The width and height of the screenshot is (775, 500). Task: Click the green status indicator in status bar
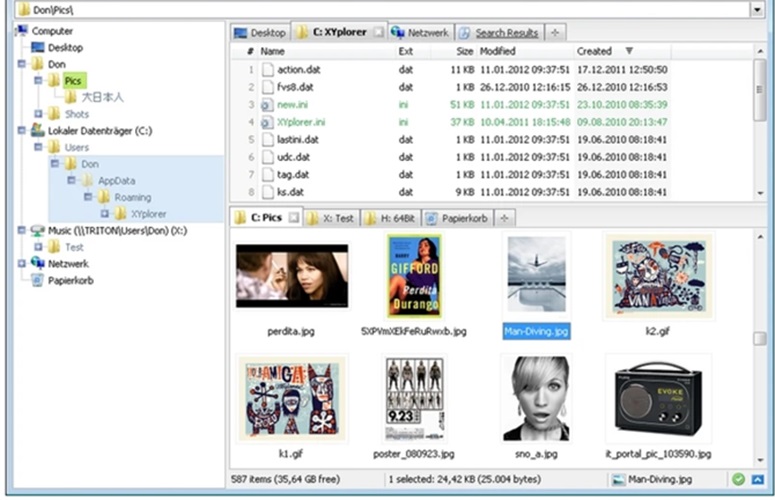pyautogui.click(x=738, y=480)
